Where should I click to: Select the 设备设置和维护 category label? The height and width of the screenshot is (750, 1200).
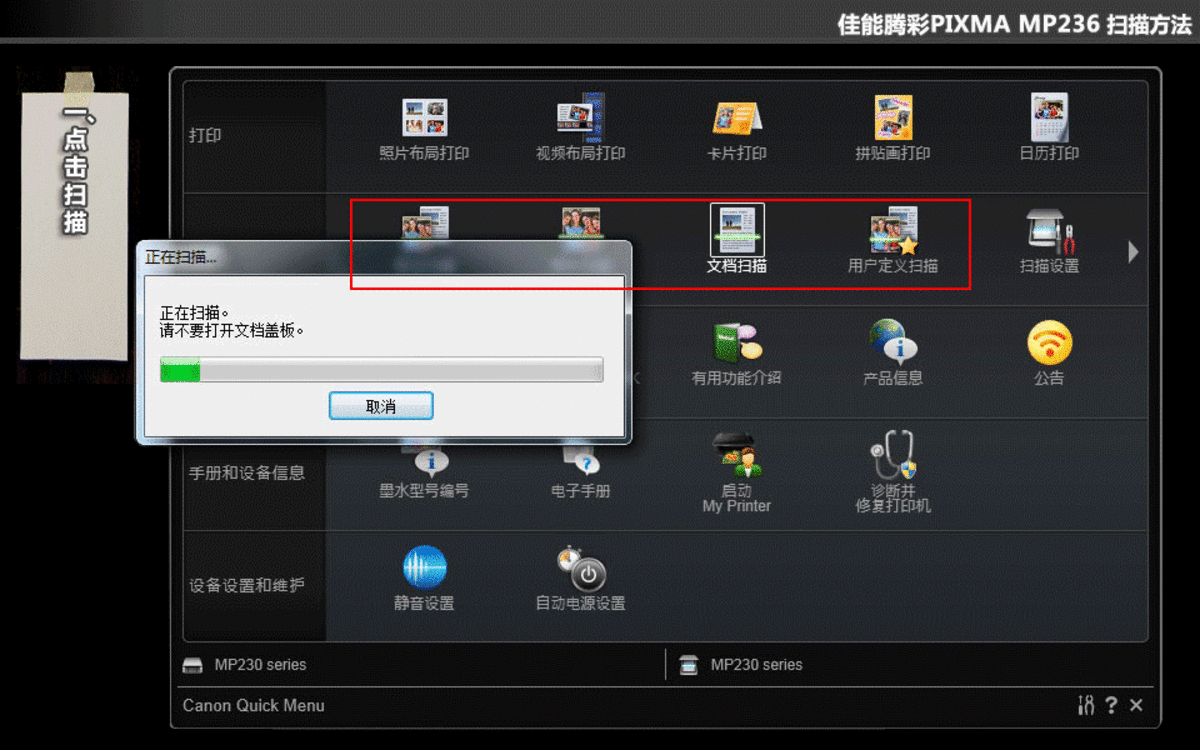[x=247, y=586]
